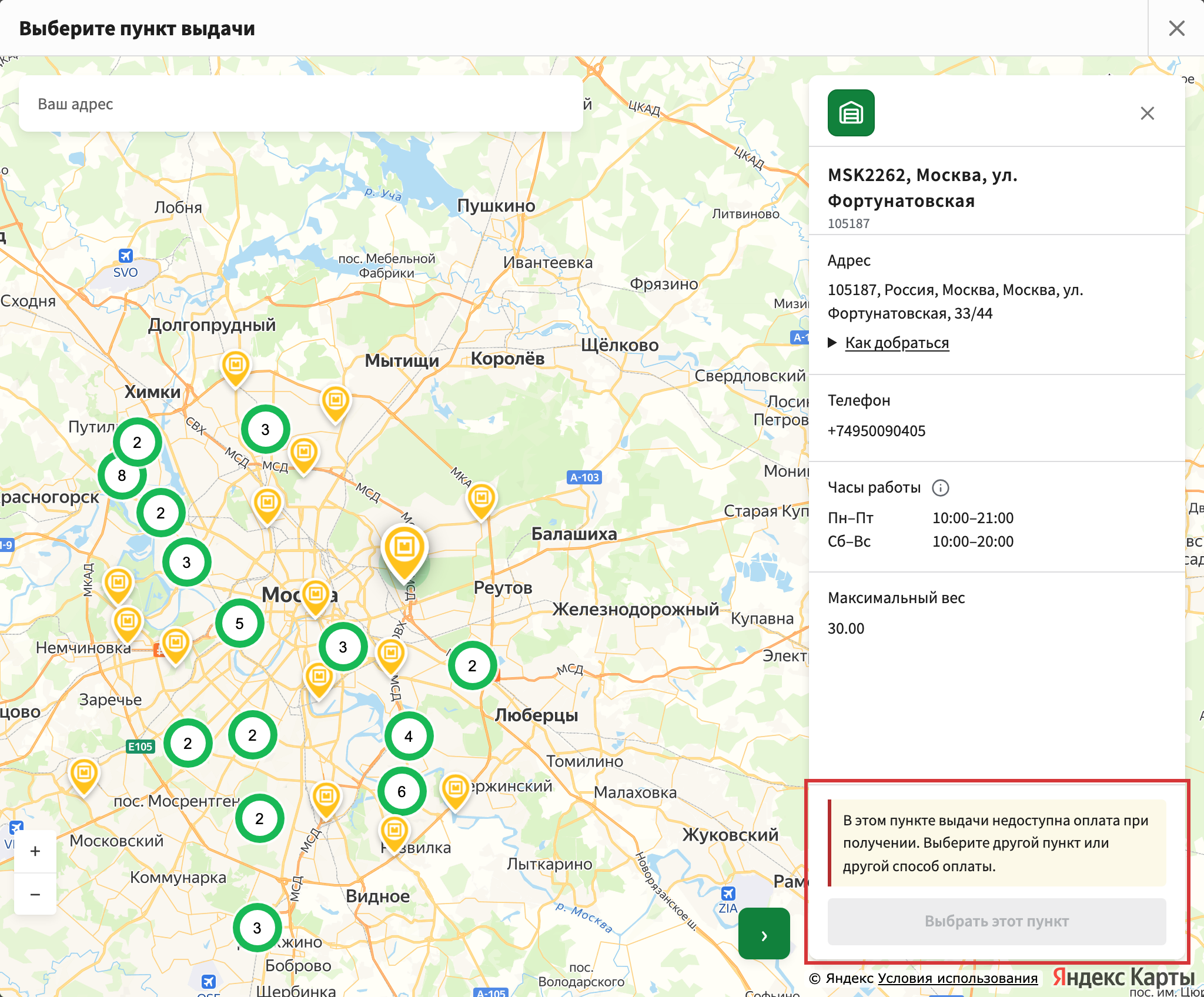Open Условия использования link
Viewport: 1204px width, 997px height.
[958, 978]
